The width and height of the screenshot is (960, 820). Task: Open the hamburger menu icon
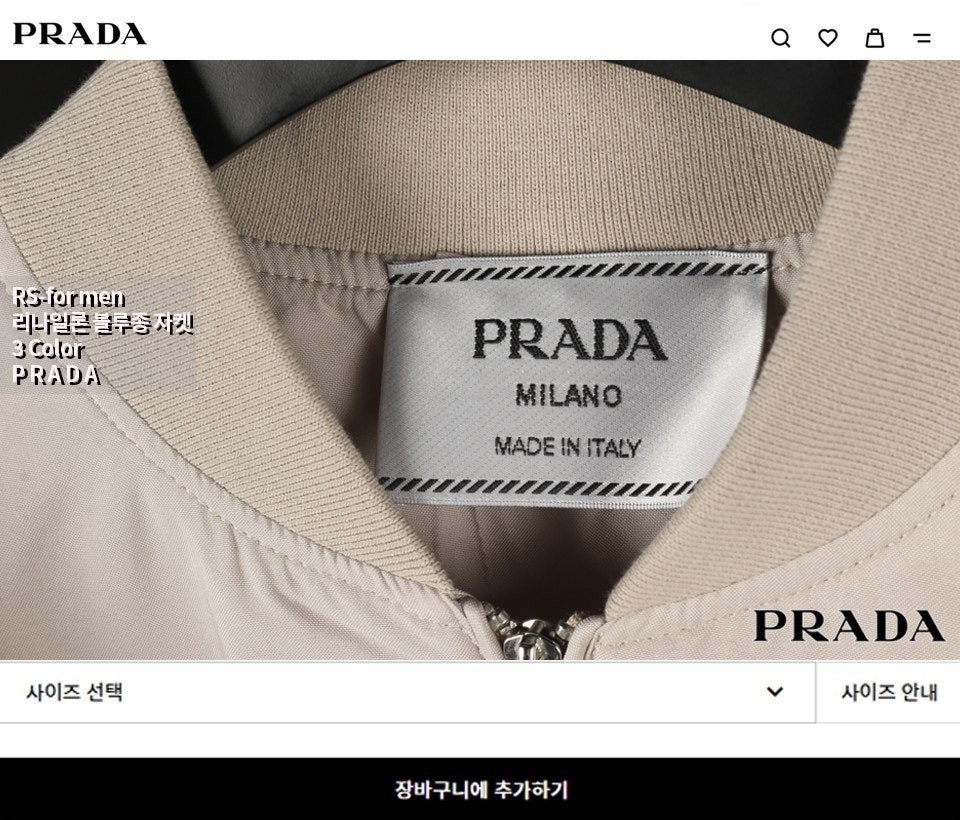(x=922, y=38)
